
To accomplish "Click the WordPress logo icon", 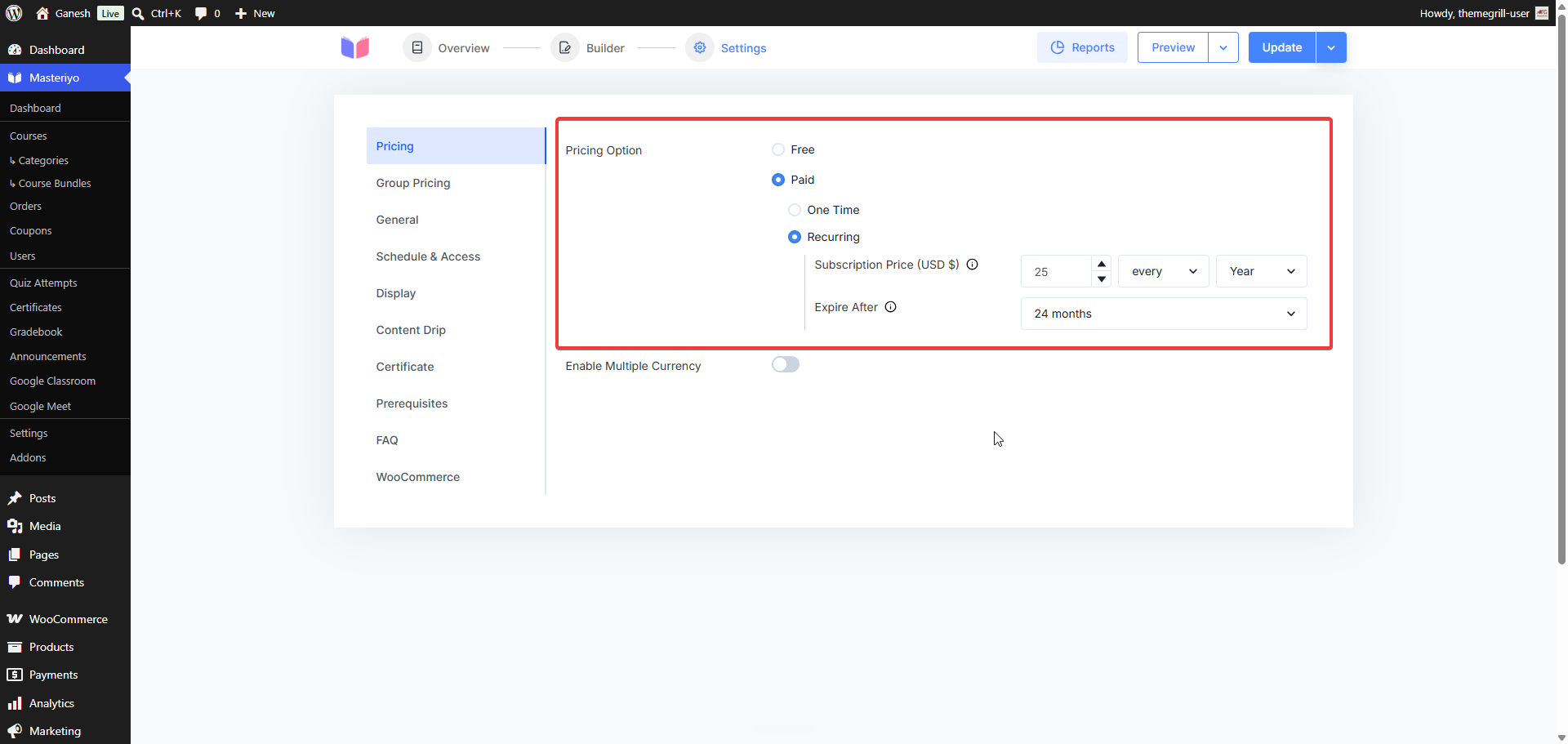I will 14,13.
